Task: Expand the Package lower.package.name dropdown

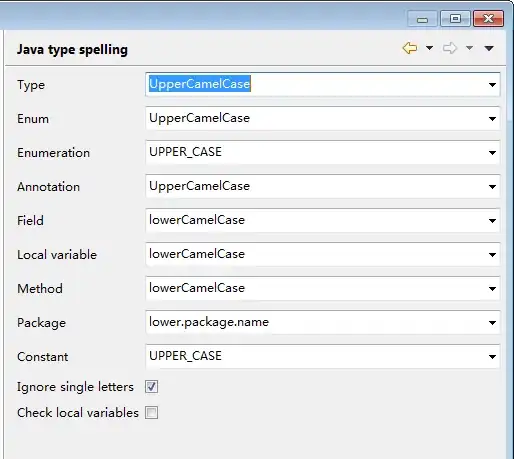Action: click(492, 323)
